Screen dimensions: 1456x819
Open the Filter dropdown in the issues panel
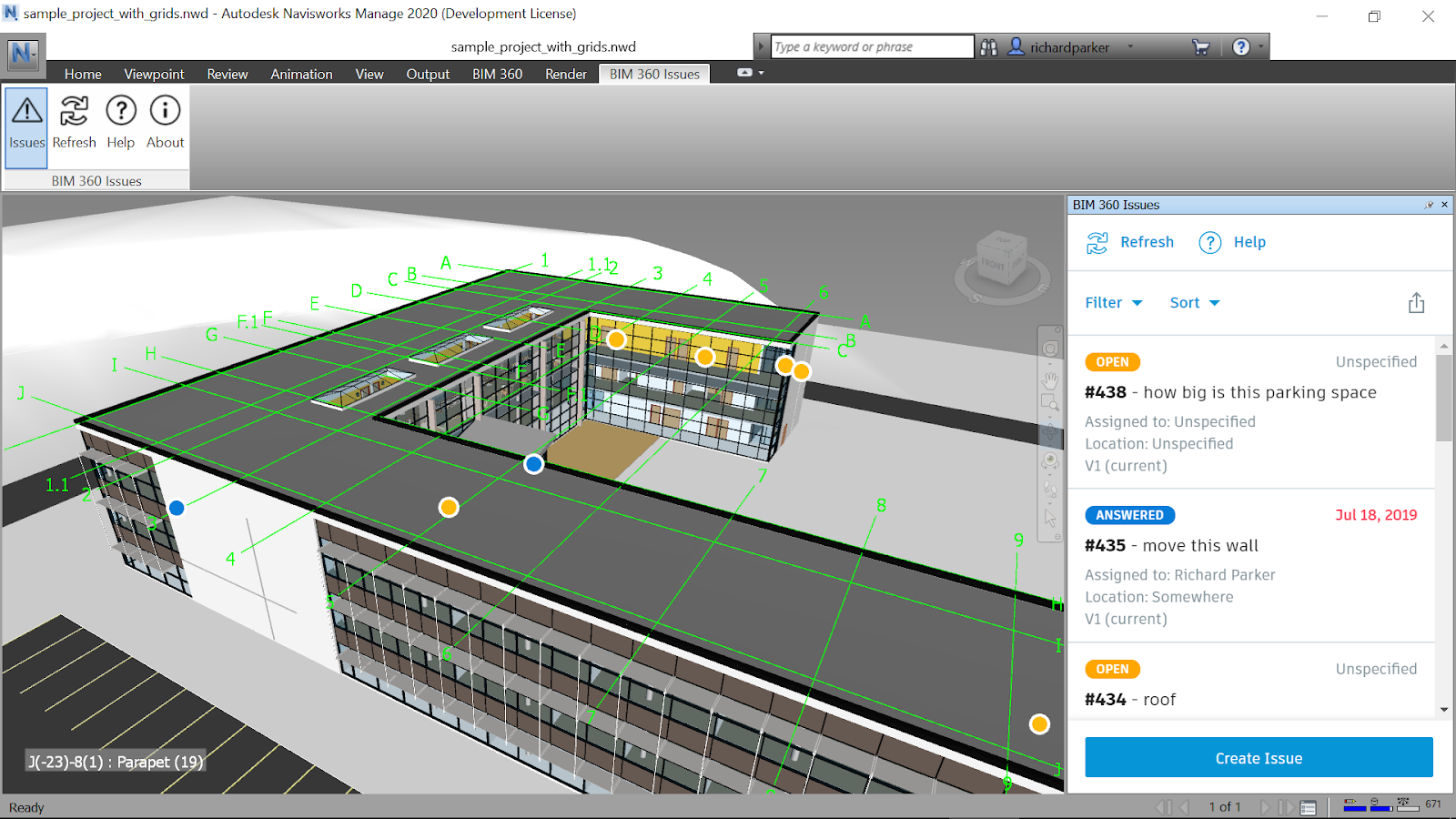tap(1112, 302)
